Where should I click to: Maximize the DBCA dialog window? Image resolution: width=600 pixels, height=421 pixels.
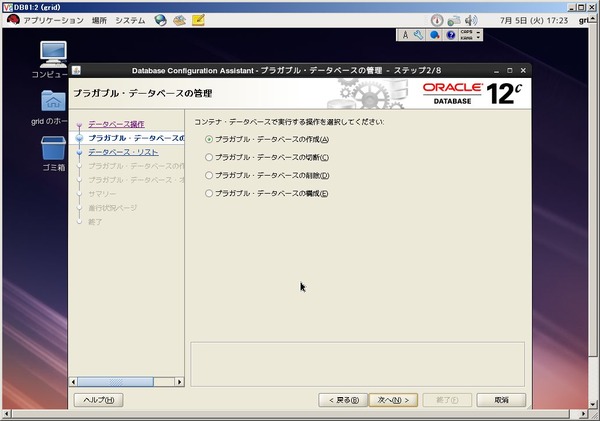pyautogui.click(x=510, y=70)
